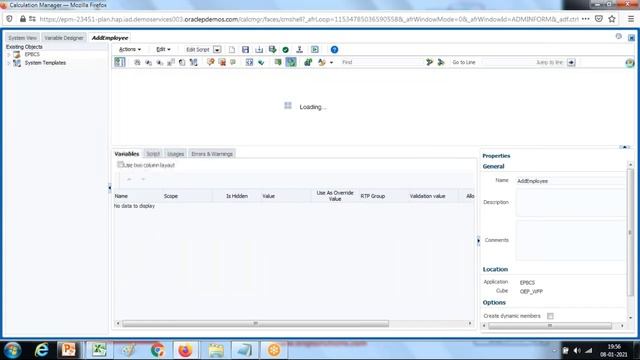Click the Validation value column header
Image resolution: width=640 pixels, height=360 pixels.
point(427,196)
